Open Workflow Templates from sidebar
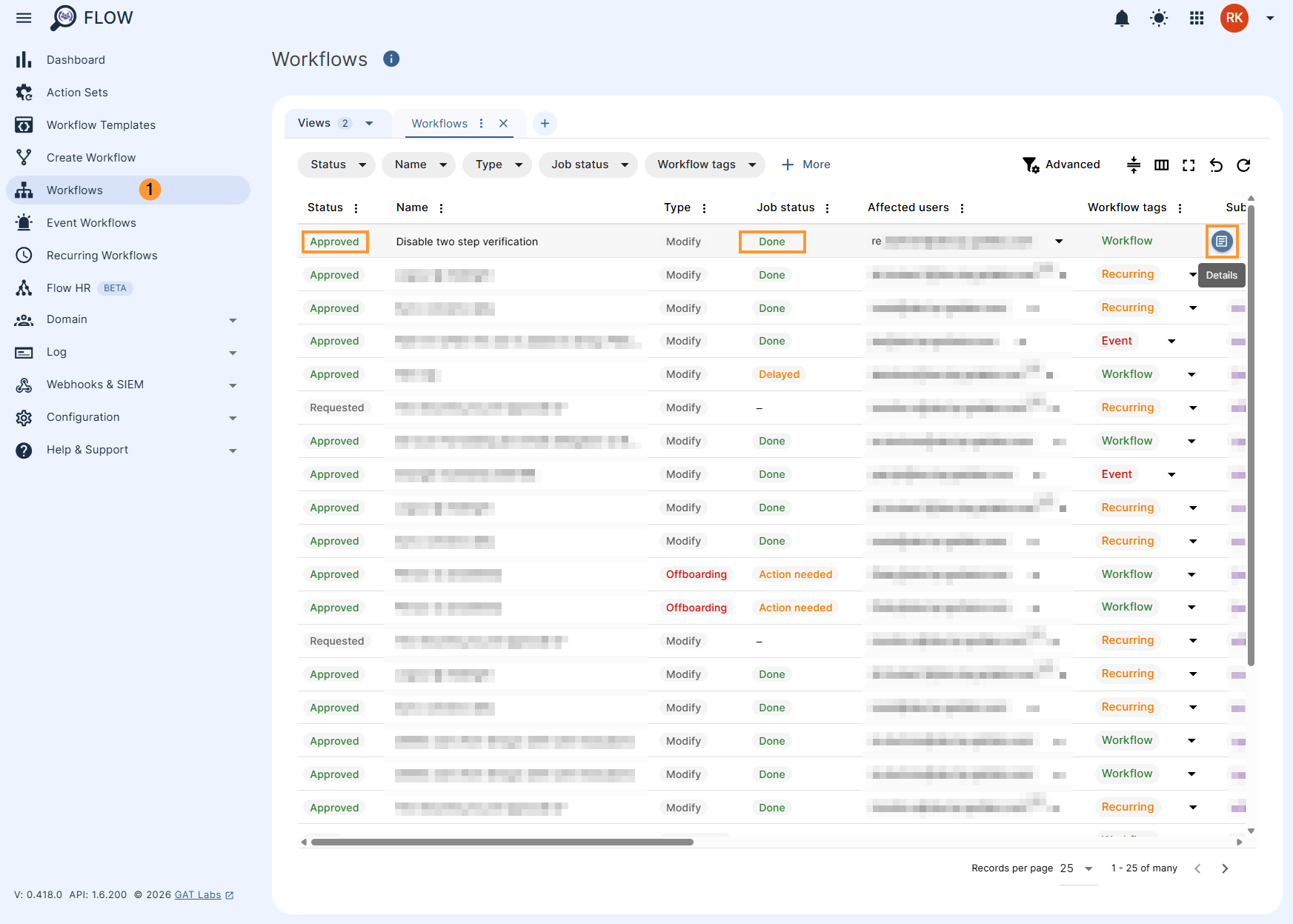 pyautogui.click(x=101, y=124)
